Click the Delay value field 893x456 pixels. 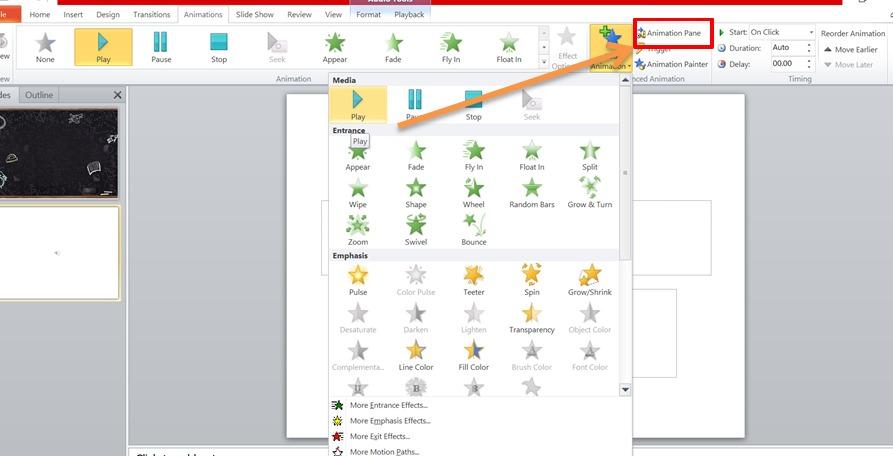tap(788, 64)
